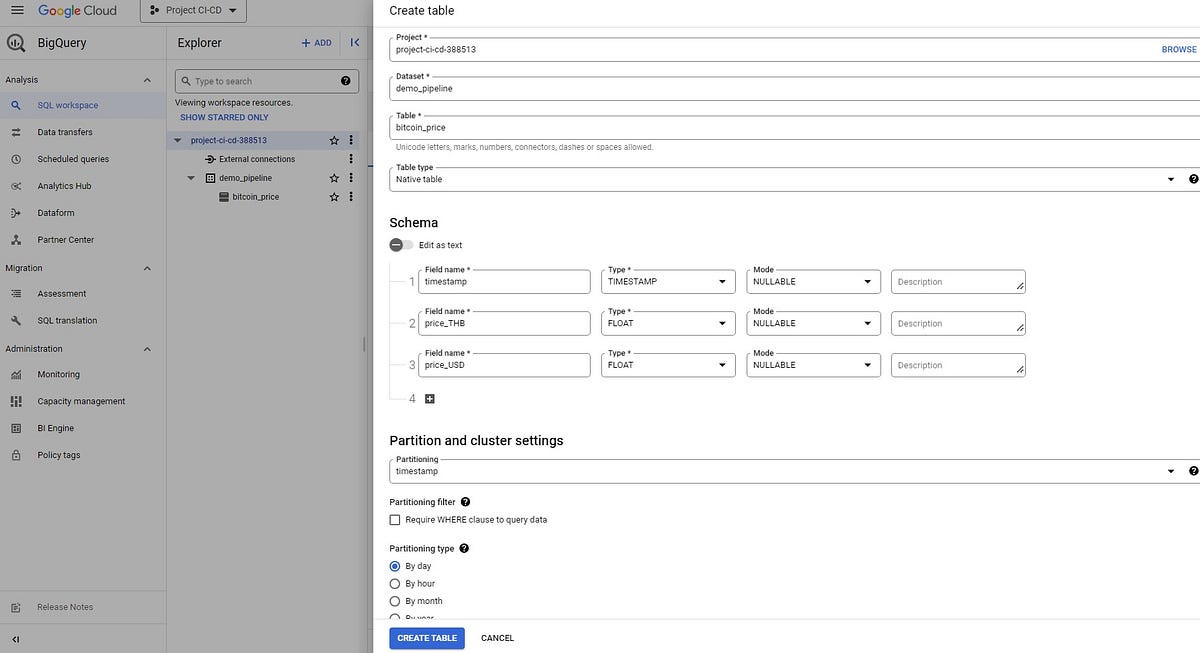Go to the Monitoring page

coord(58,373)
